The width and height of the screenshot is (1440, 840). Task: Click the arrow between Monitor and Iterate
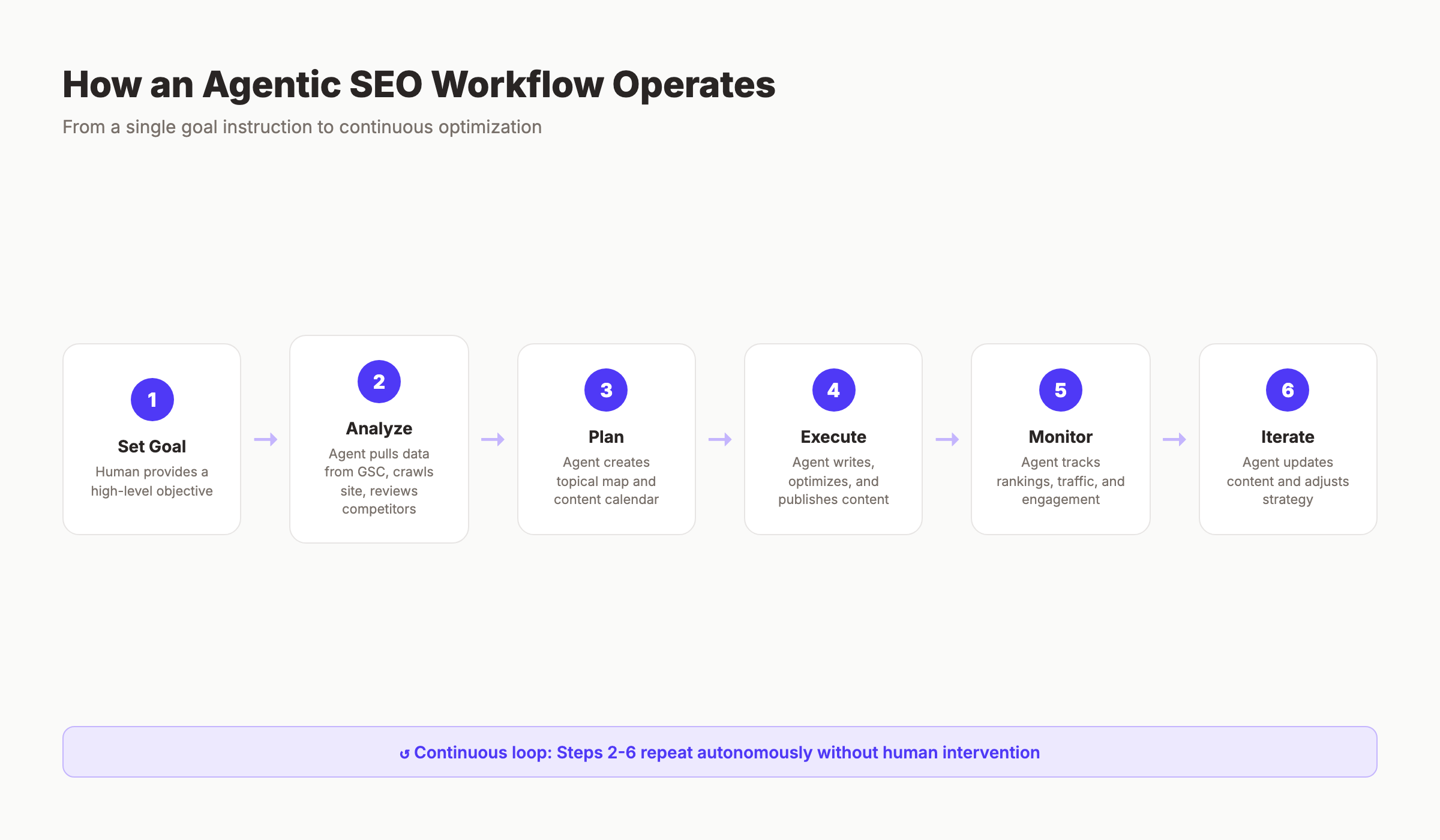[1173, 439]
